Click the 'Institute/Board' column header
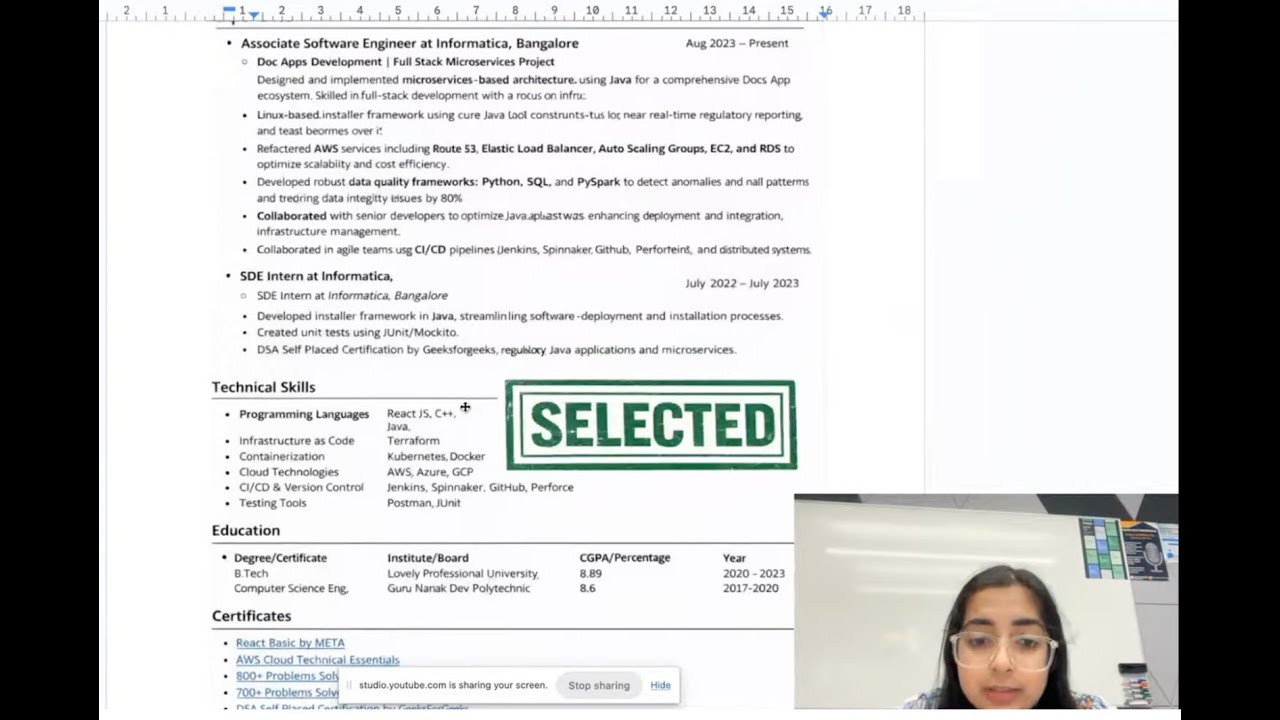The height and width of the screenshot is (720, 1280). [x=428, y=558]
